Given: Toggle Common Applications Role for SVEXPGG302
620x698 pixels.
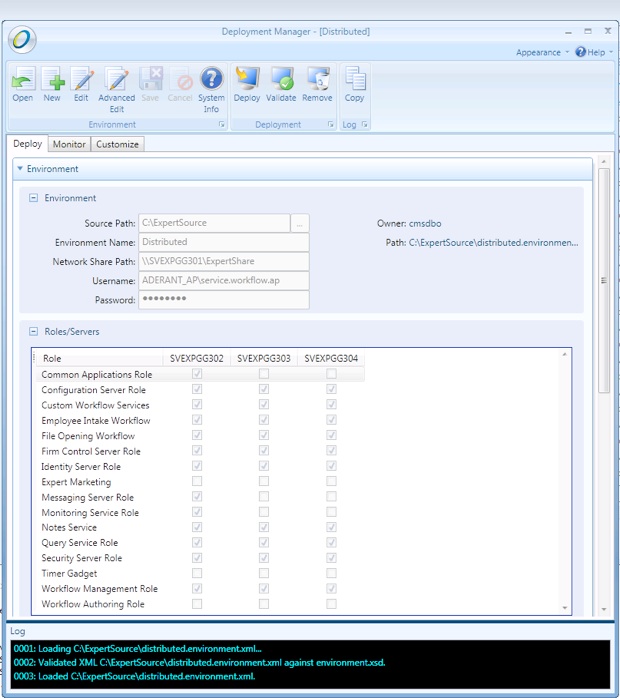Looking at the screenshot, I should [x=197, y=374].
